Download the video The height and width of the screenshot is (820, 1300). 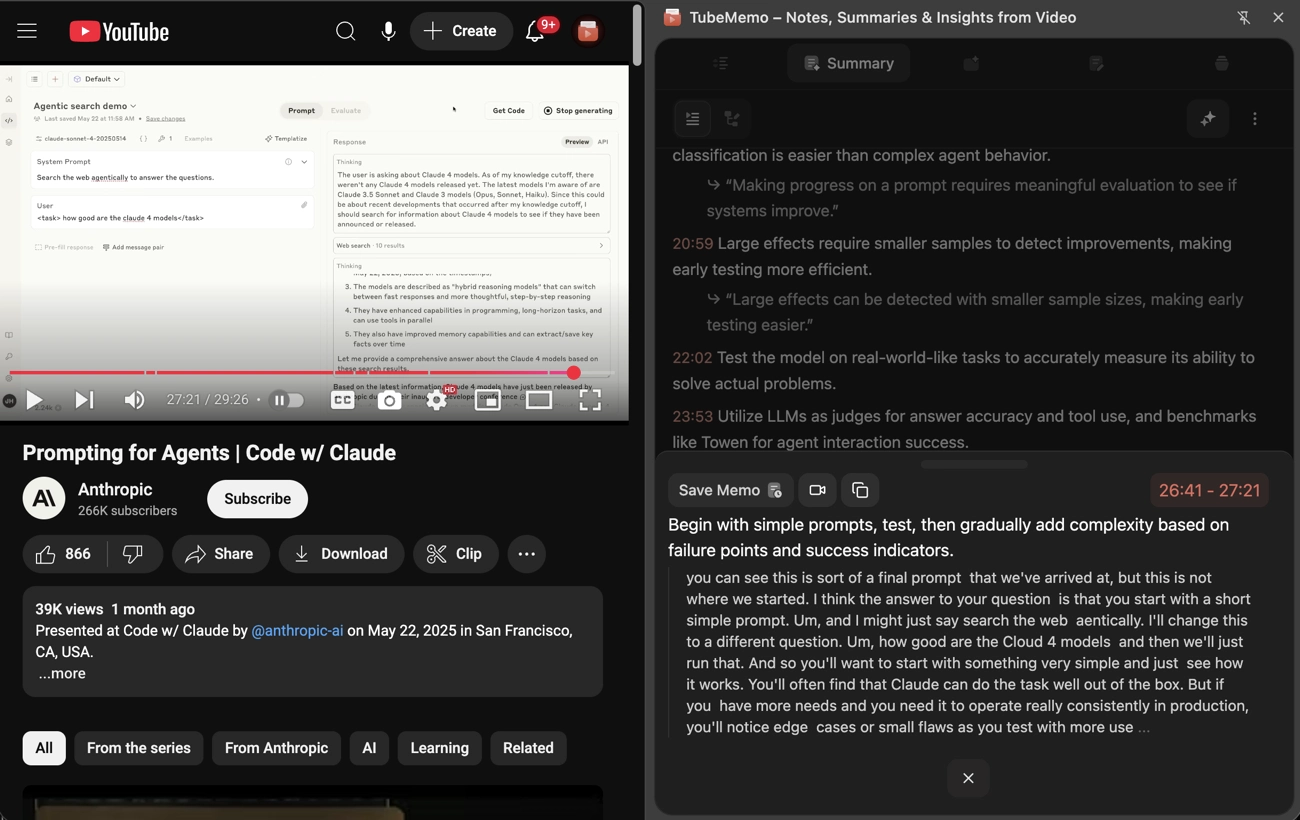341,554
